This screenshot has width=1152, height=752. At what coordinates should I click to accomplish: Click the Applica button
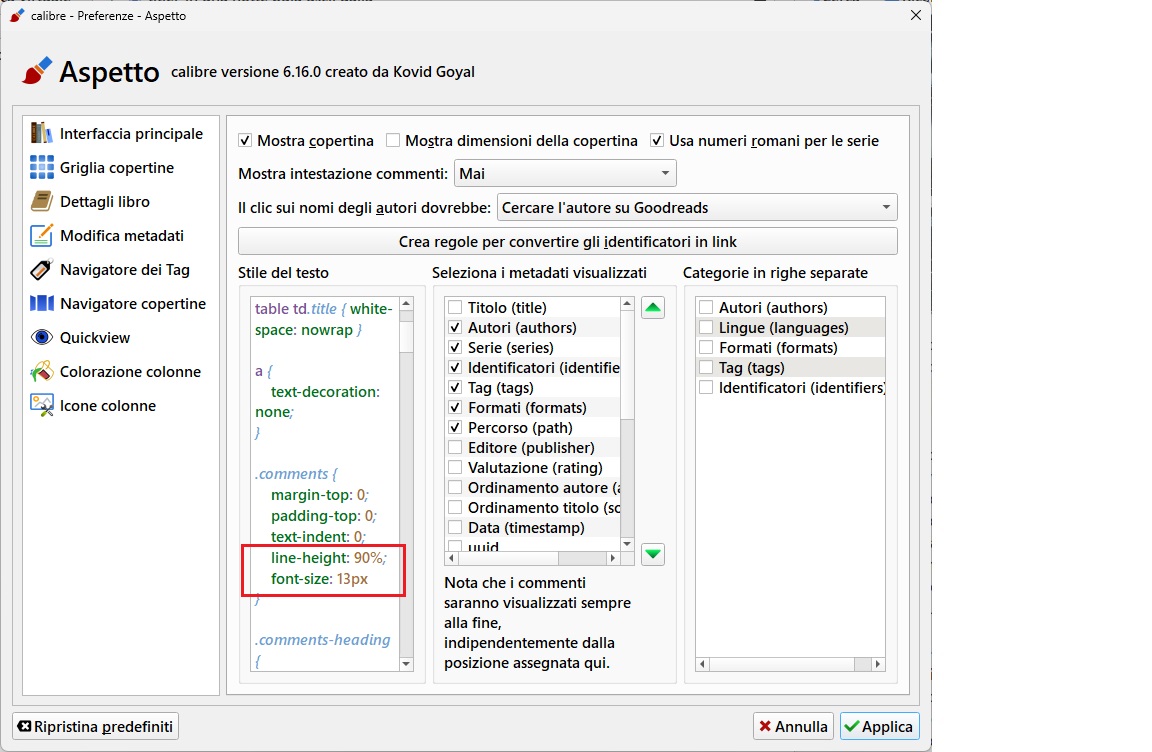(879, 726)
